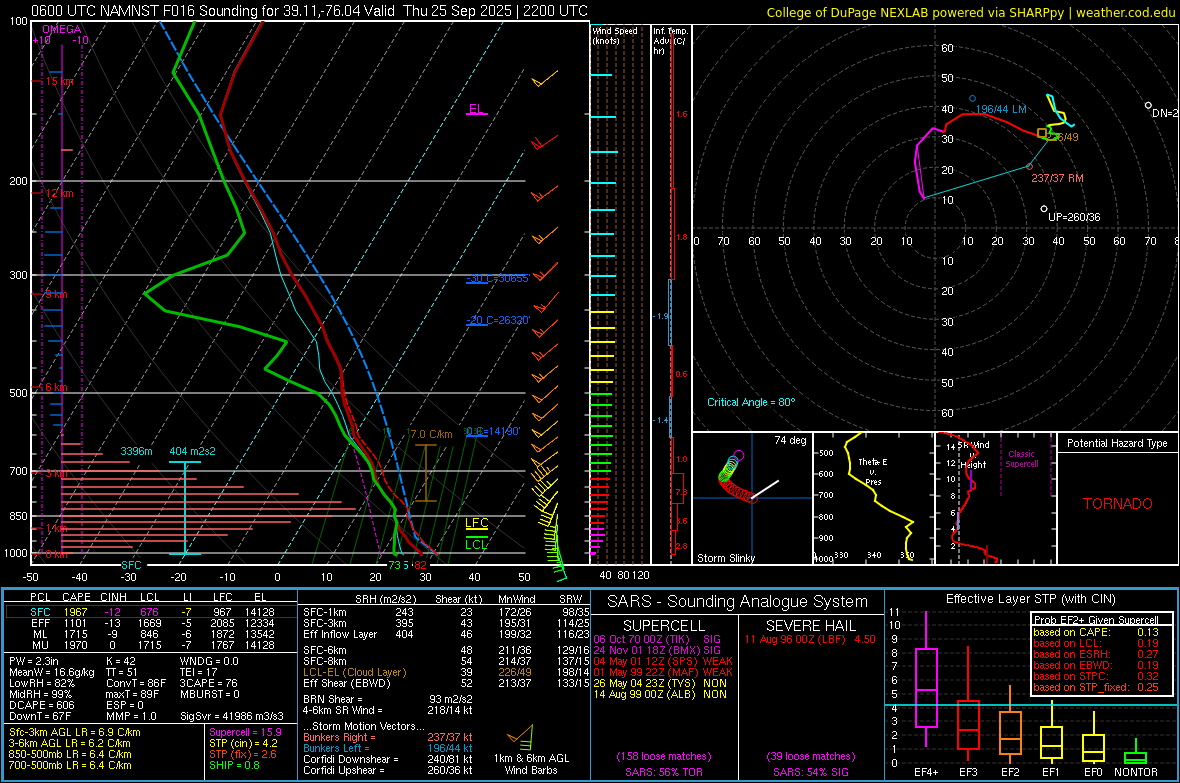Click the based on CAPE: 0.13 probability
The image size is (1180, 783).
point(1096,632)
